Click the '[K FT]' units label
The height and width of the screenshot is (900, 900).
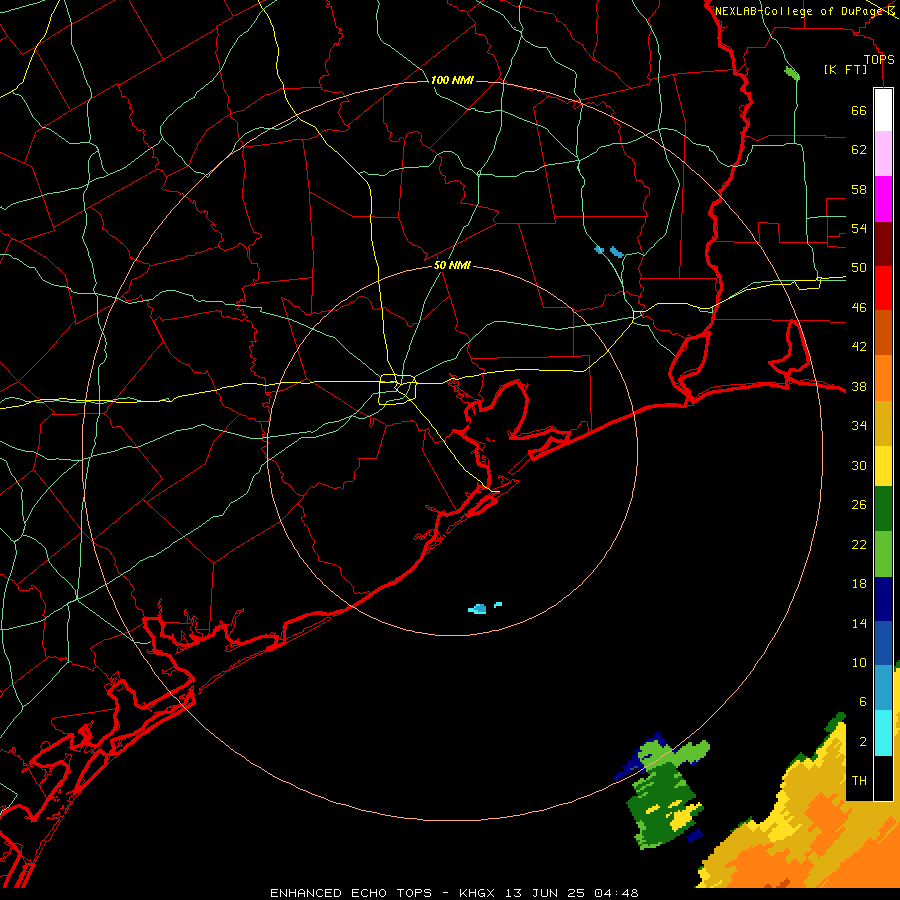pyautogui.click(x=845, y=69)
